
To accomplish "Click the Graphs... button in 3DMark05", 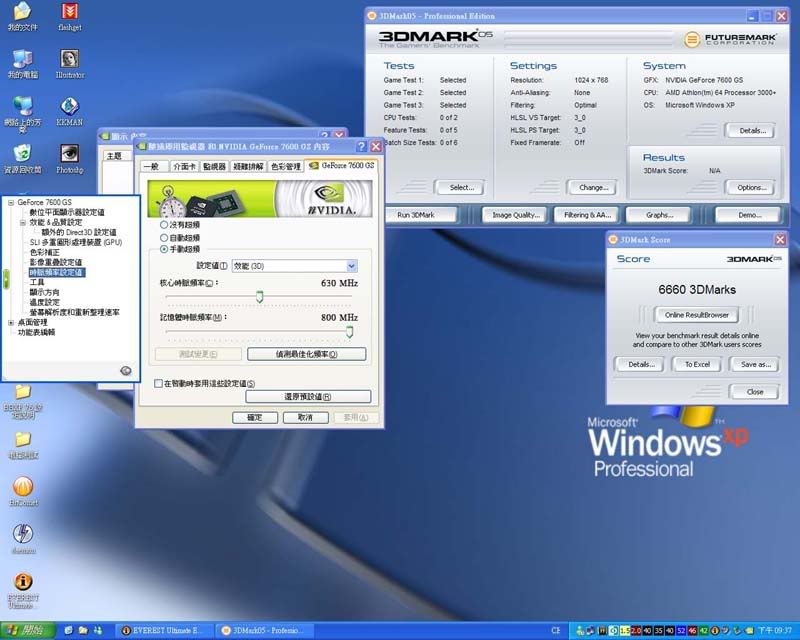I will tap(659, 215).
